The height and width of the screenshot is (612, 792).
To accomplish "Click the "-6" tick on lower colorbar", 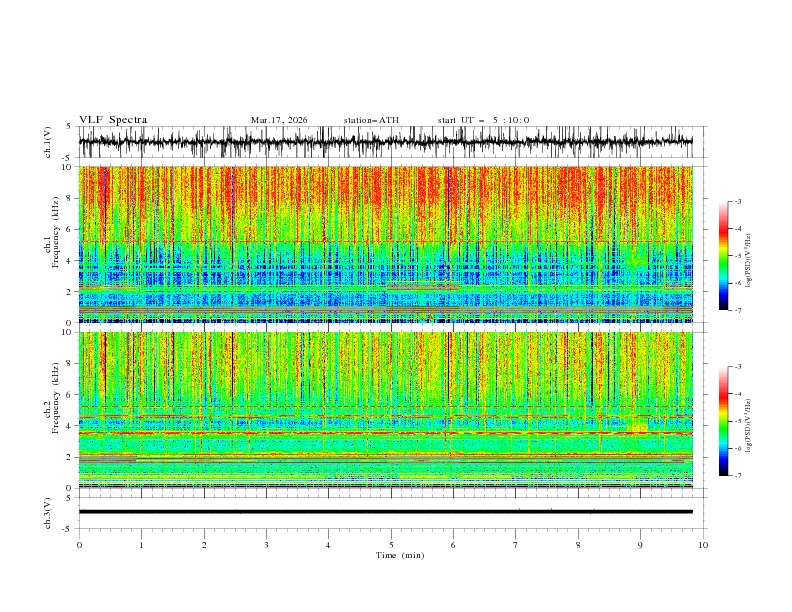I will [x=738, y=448].
